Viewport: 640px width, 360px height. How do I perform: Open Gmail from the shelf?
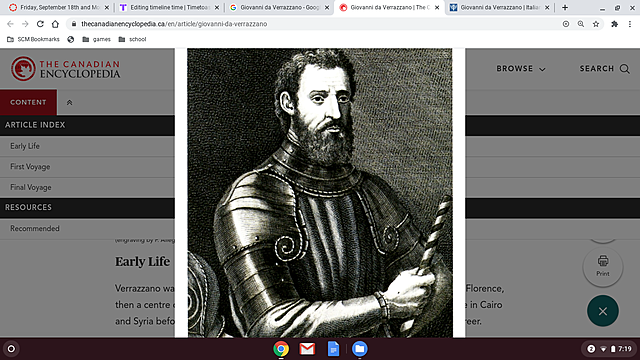pos(307,349)
